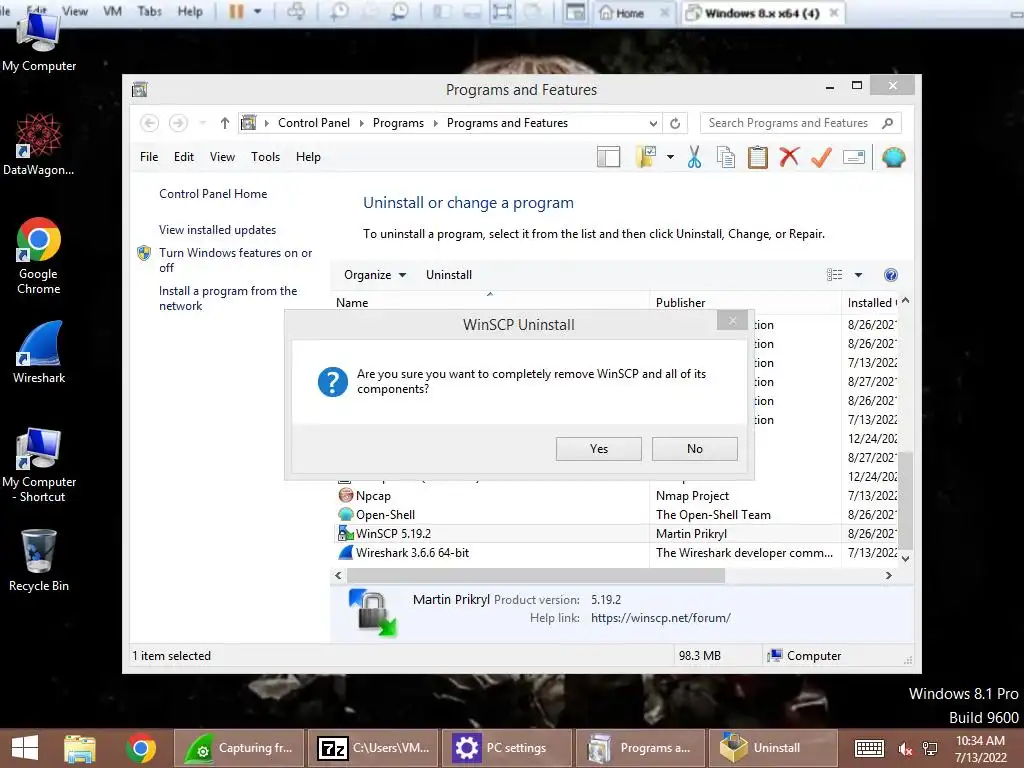Click the Up one level arrow
This screenshot has height=768, width=1024.
click(225, 123)
